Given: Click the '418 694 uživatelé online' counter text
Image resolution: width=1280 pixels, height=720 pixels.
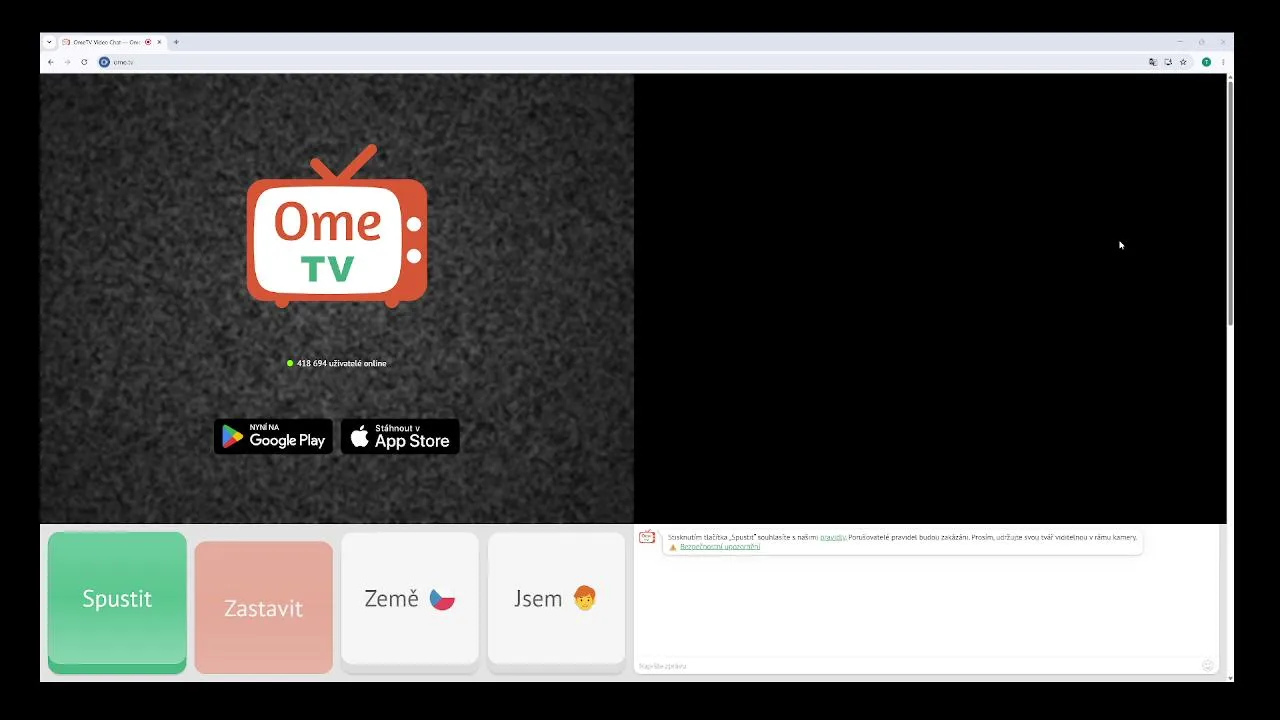Looking at the screenshot, I should pos(341,363).
